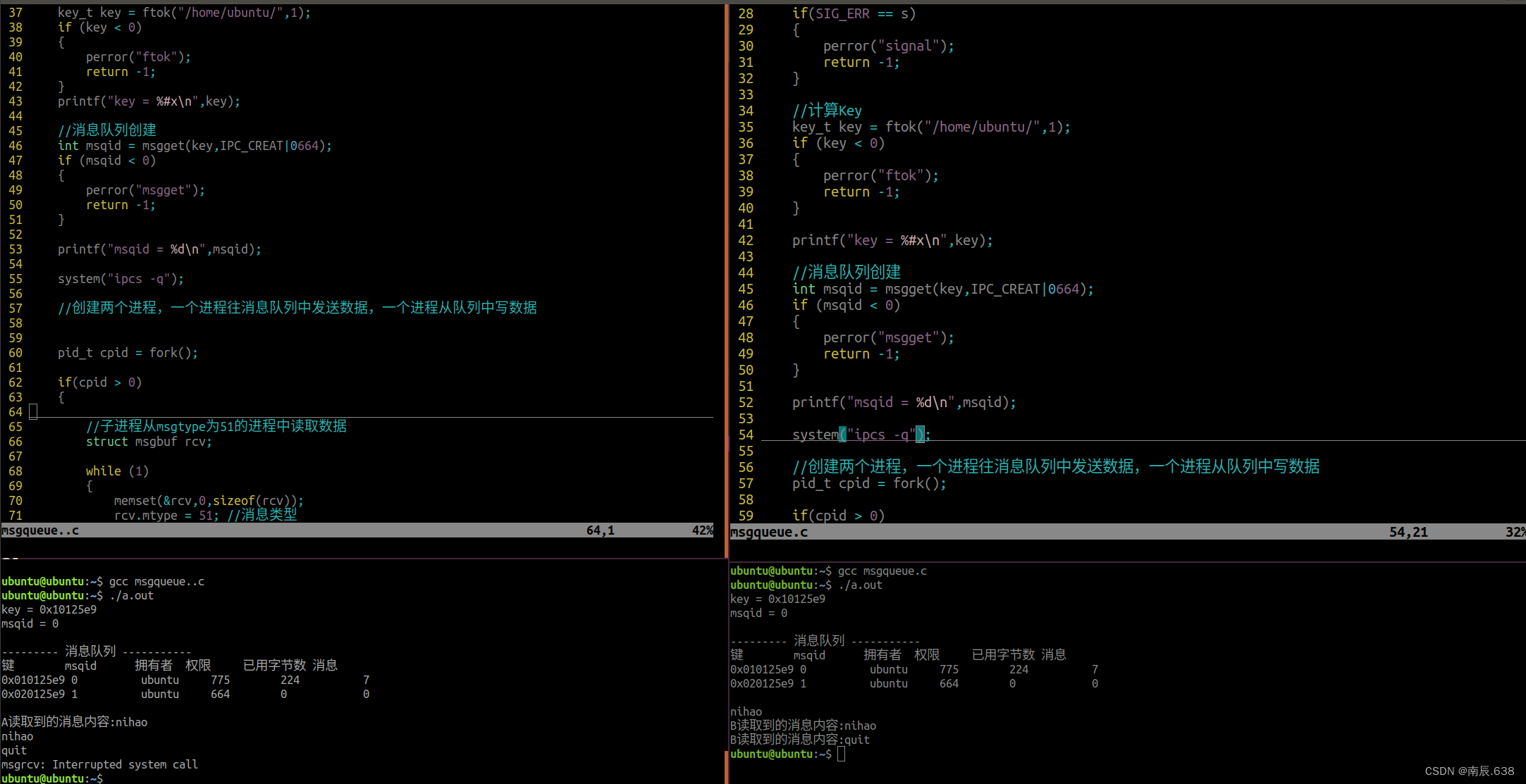This screenshot has height=784, width=1526.
Task: Click the blinking cursor at right terminal prompt
Action: click(x=841, y=754)
